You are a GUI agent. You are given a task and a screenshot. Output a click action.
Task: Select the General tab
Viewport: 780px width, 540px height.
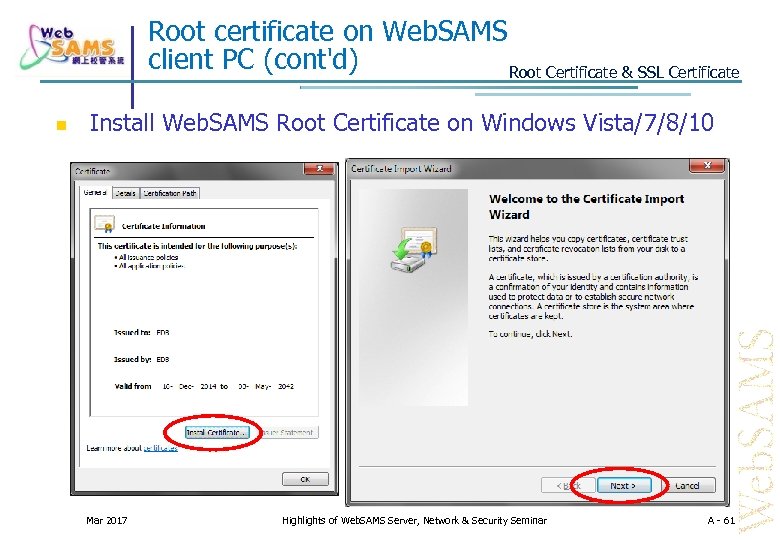click(x=95, y=192)
